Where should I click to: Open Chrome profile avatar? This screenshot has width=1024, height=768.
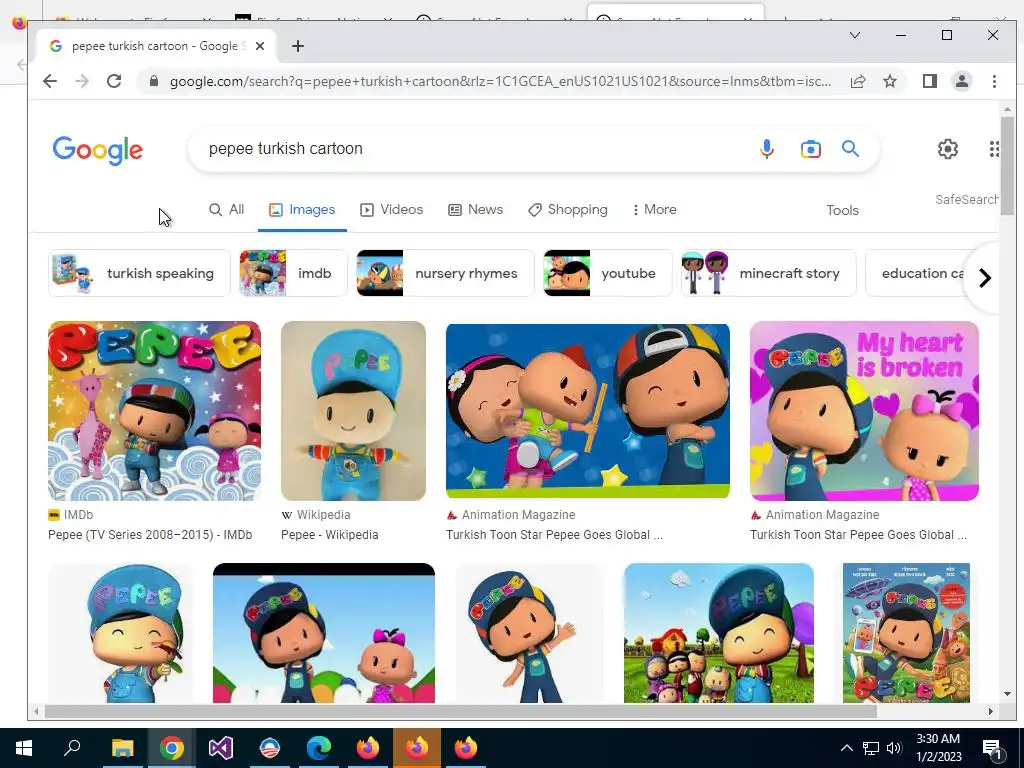point(961,81)
